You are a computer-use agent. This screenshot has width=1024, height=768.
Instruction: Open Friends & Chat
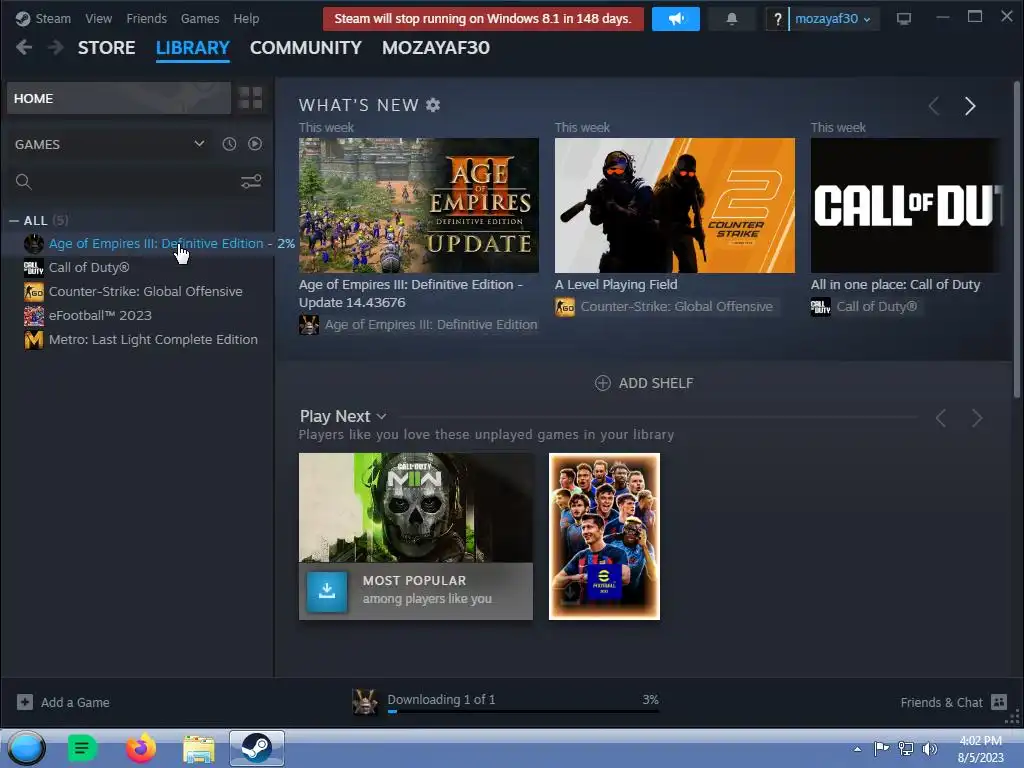[x=953, y=702]
